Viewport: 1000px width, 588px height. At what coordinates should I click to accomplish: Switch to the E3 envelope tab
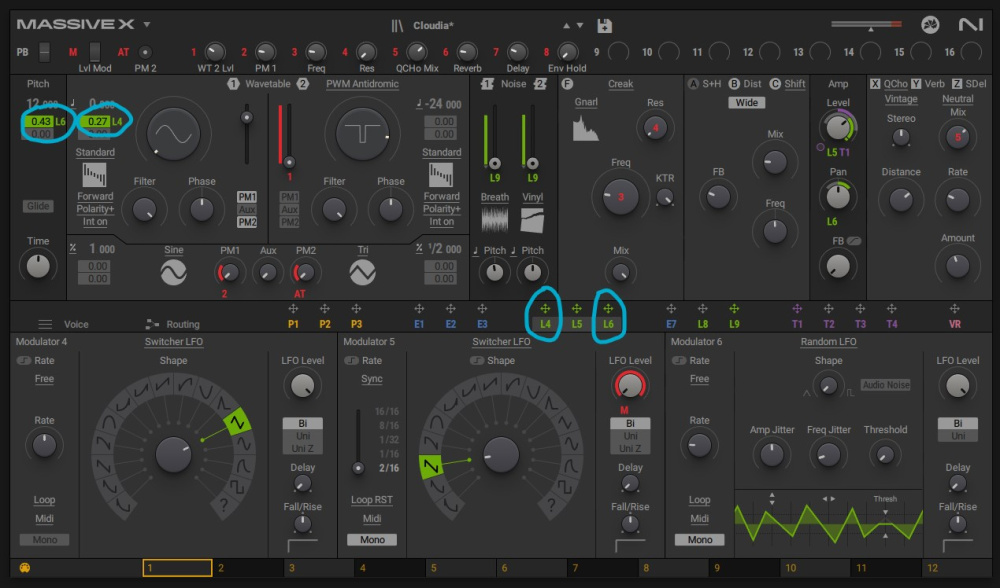tap(482, 324)
